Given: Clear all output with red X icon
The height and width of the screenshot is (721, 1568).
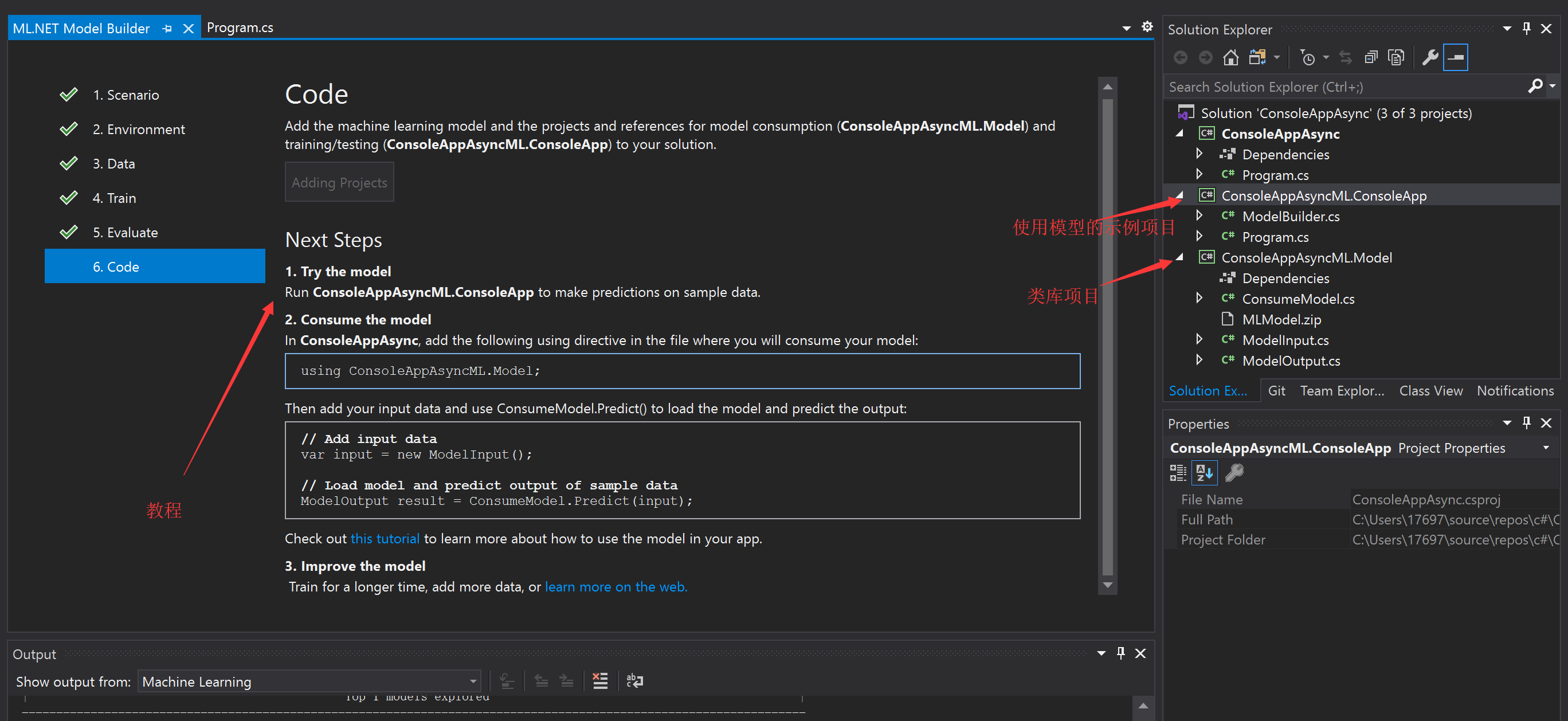Looking at the screenshot, I should (x=599, y=681).
